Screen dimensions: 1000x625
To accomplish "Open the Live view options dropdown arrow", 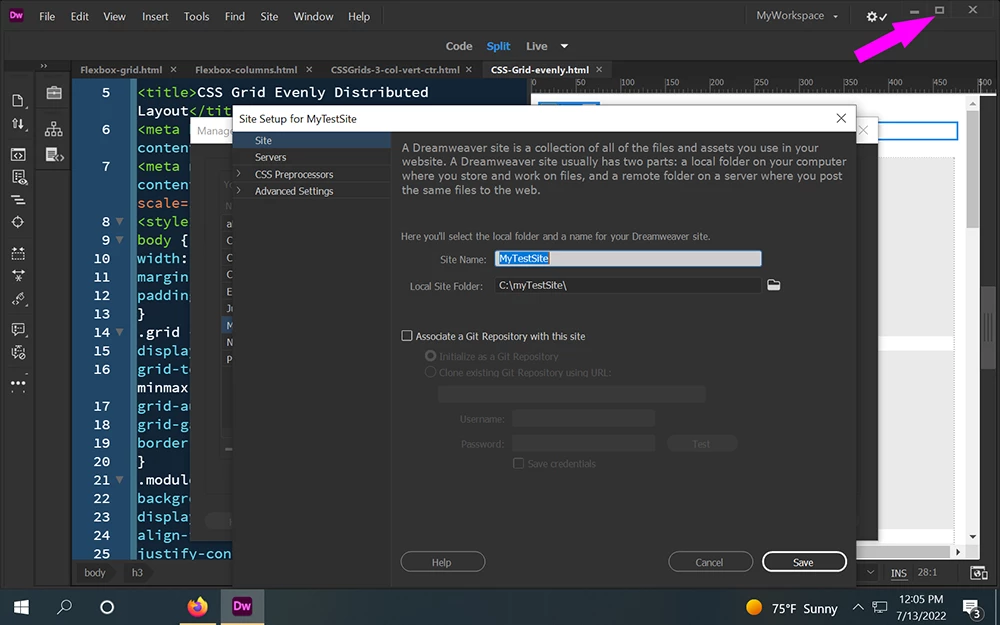I will (564, 46).
